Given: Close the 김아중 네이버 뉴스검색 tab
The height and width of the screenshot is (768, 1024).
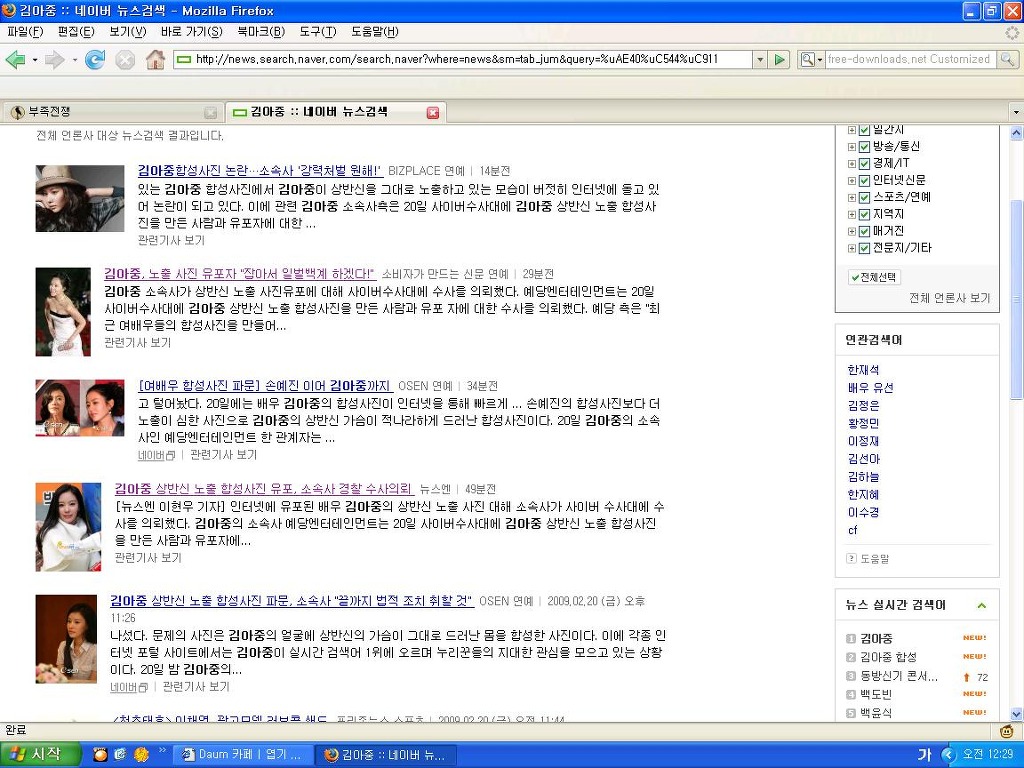Looking at the screenshot, I should [x=432, y=113].
